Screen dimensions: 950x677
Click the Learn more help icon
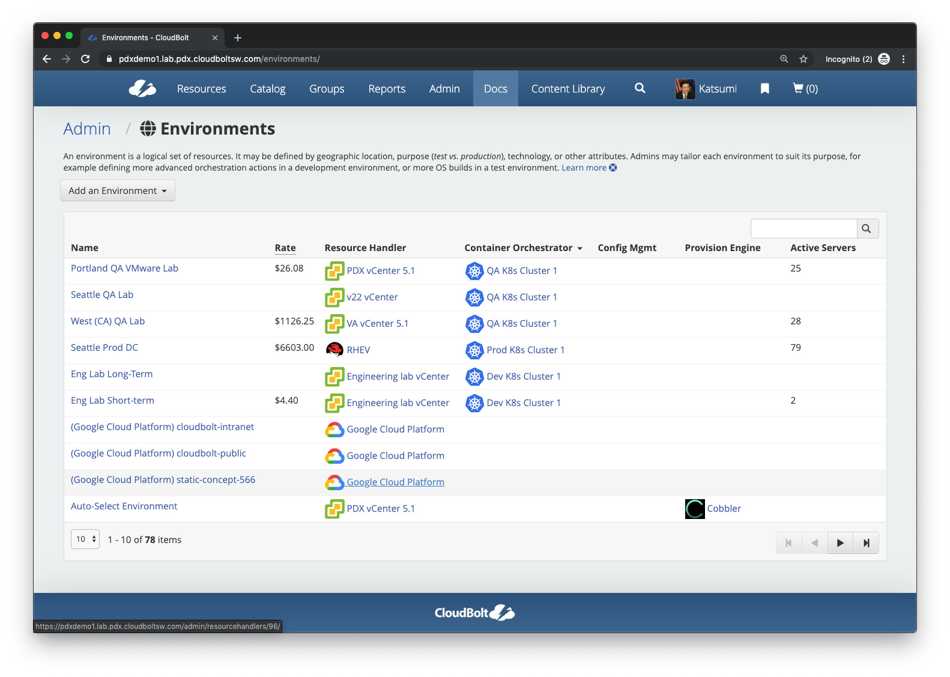pos(613,168)
